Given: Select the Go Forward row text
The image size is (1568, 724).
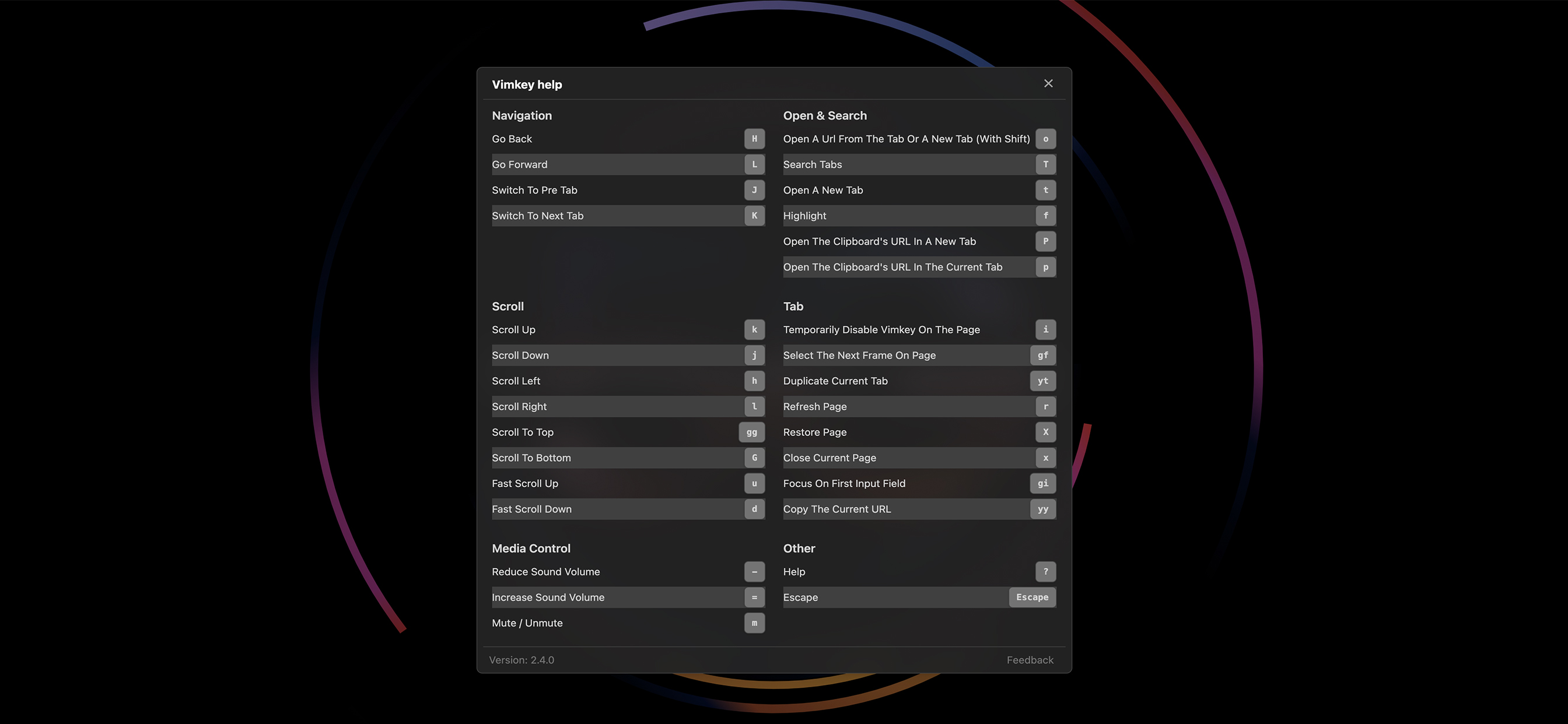Looking at the screenshot, I should click(520, 164).
